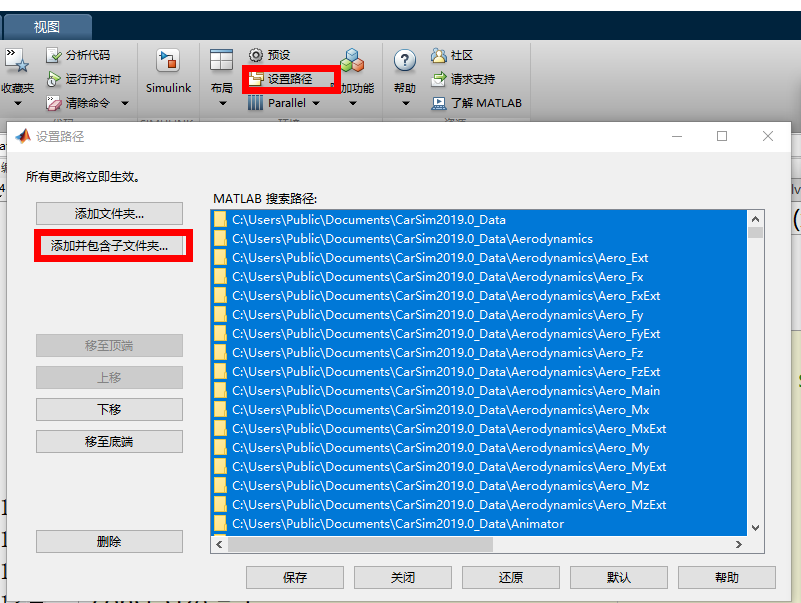The width and height of the screenshot is (801, 603).
Task: Expand the 附加功能 dropdown arrow
Action: coord(352,104)
